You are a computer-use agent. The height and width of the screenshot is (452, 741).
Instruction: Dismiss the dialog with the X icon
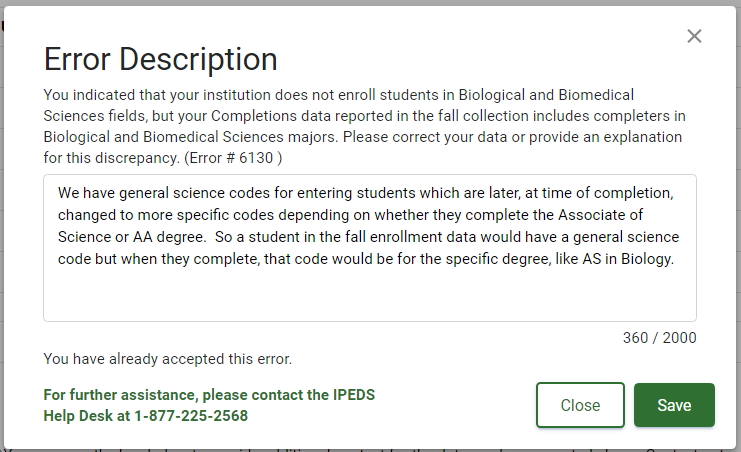click(x=694, y=37)
